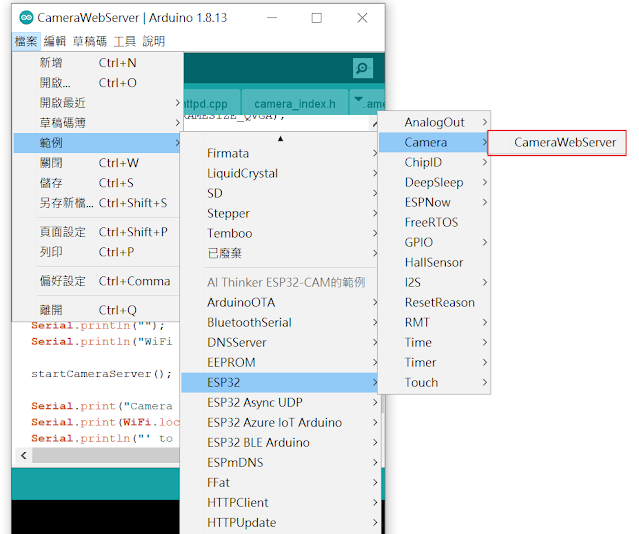Open the tab dropdown arrow in tab bar
The height and width of the screenshot is (534, 639).
click(x=359, y=99)
